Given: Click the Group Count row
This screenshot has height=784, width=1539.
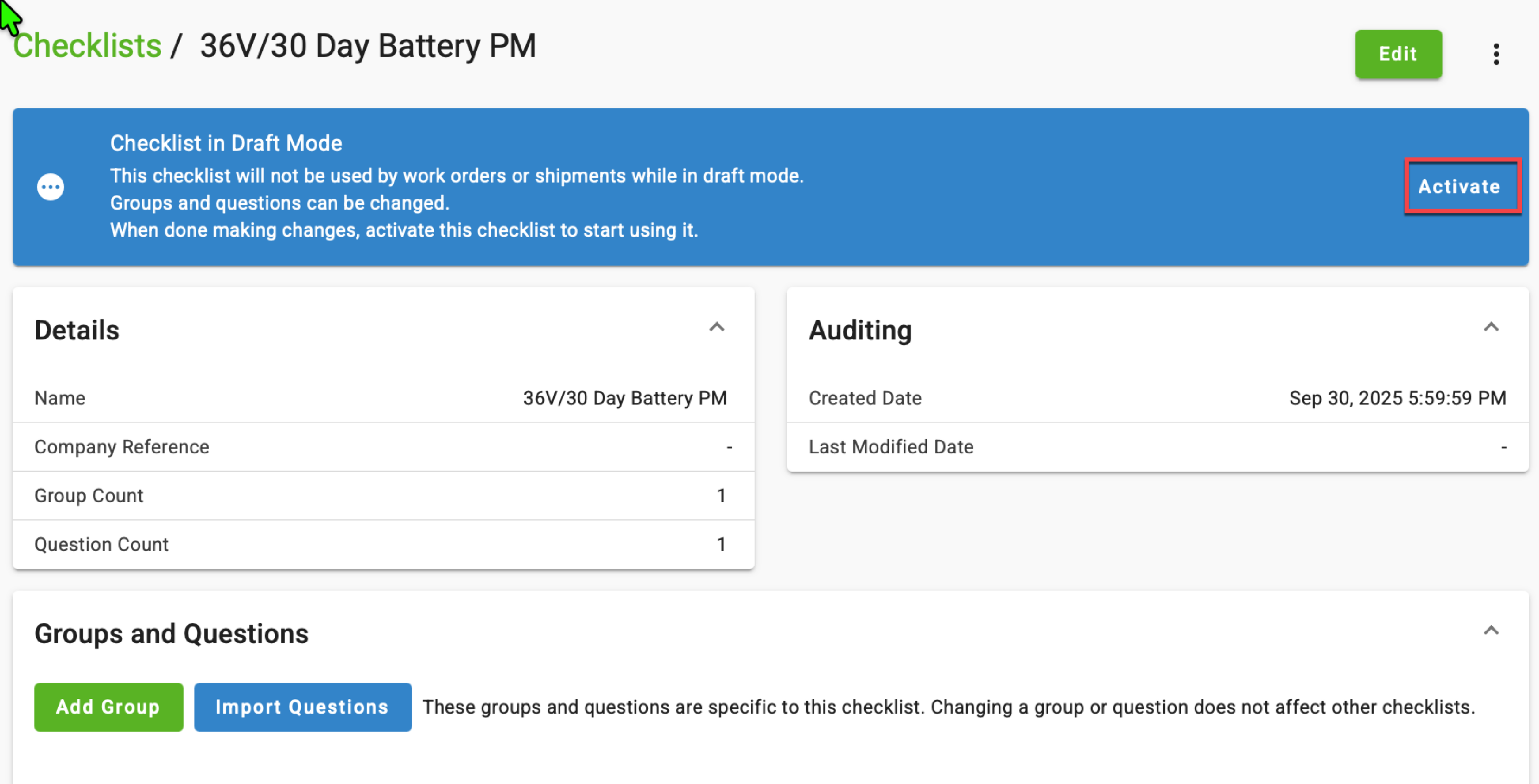Looking at the screenshot, I should (x=383, y=496).
